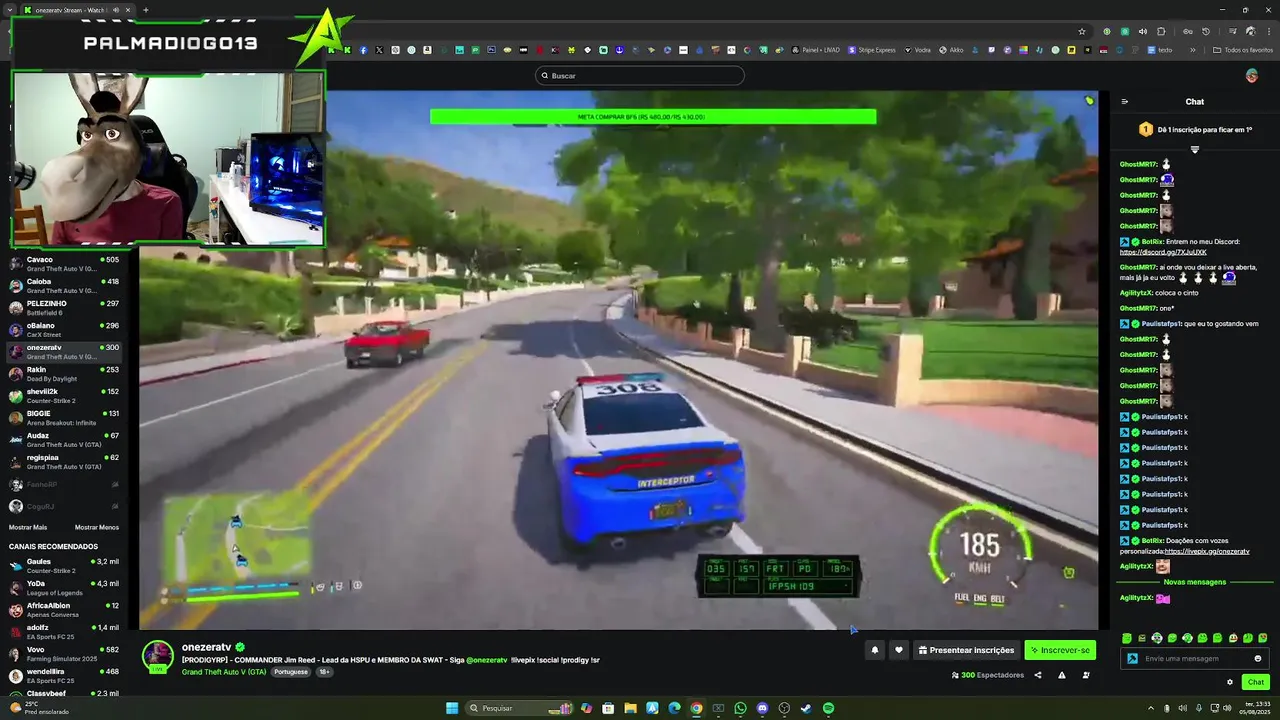Follow channel with the heart icon
Screen dimensions: 1280x720
point(899,650)
